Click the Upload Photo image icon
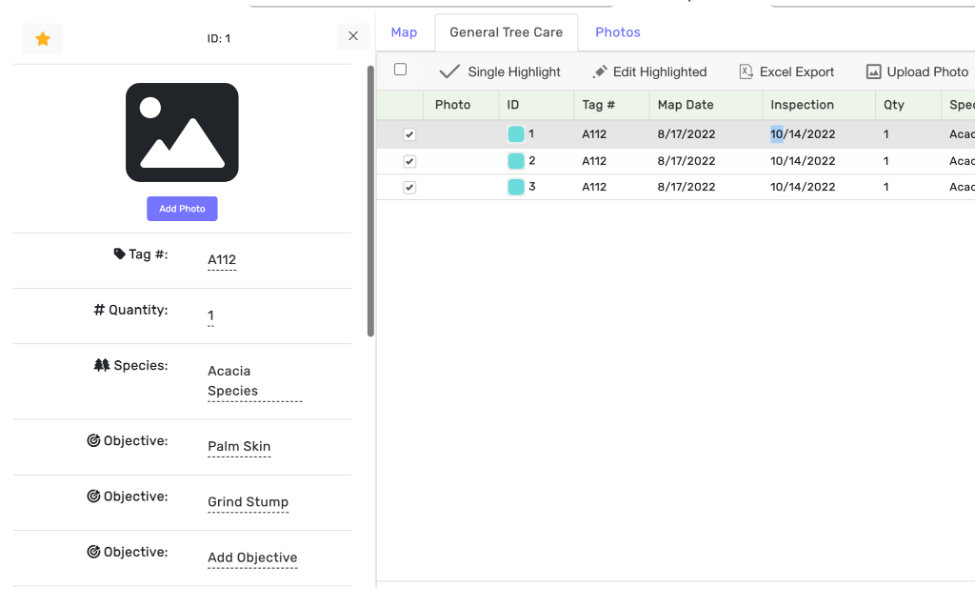Viewport: 977px width, 589px height. (x=874, y=72)
